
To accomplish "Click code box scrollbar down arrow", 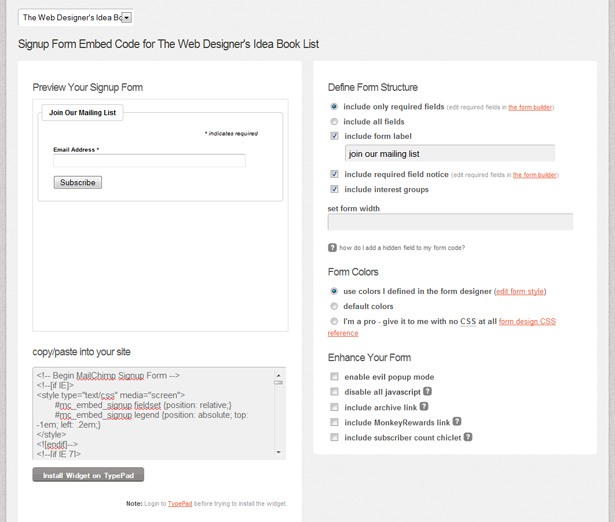I will (x=278, y=452).
